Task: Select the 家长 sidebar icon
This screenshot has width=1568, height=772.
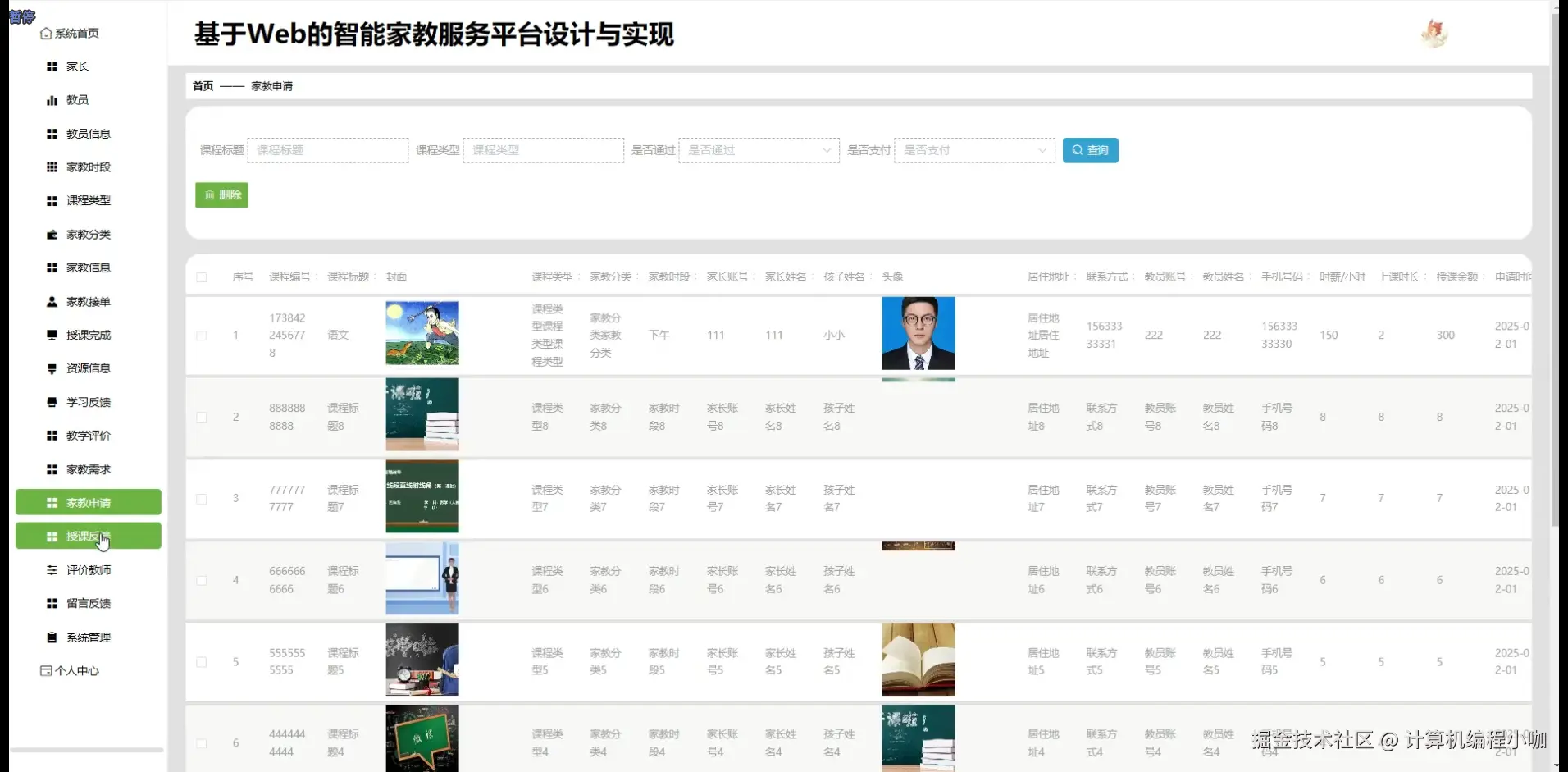Action: click(51, 66)
